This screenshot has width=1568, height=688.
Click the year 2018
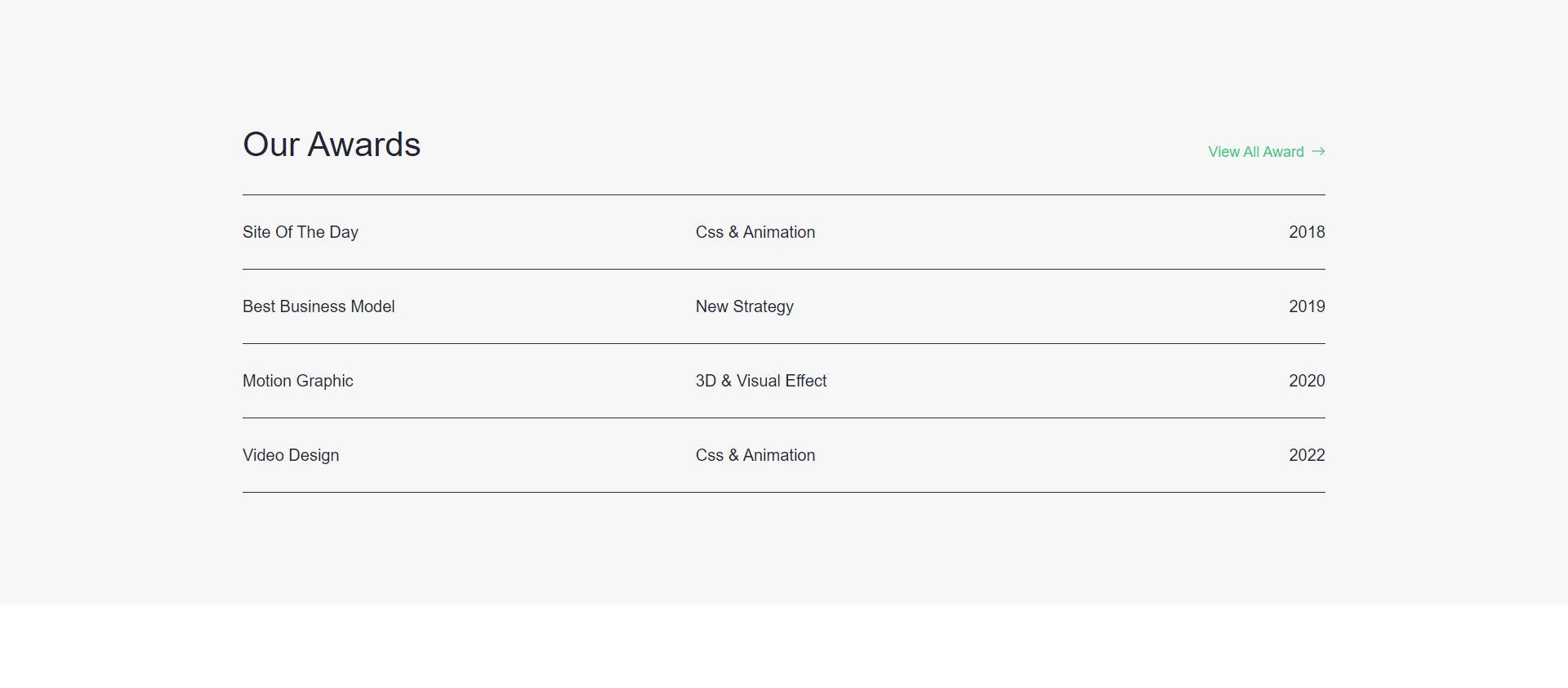click(x=1307, y=232)
